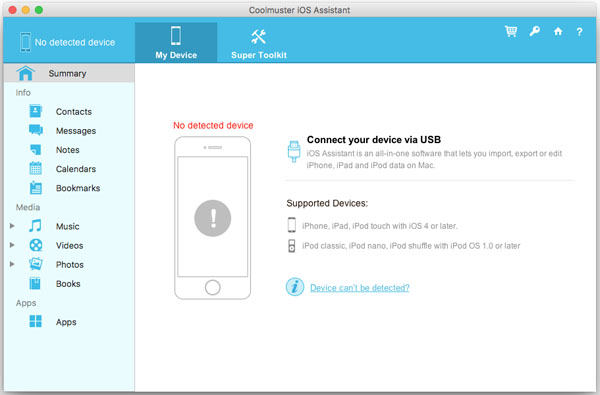
Task: Open the home icon in top bar
Action: 558,31
